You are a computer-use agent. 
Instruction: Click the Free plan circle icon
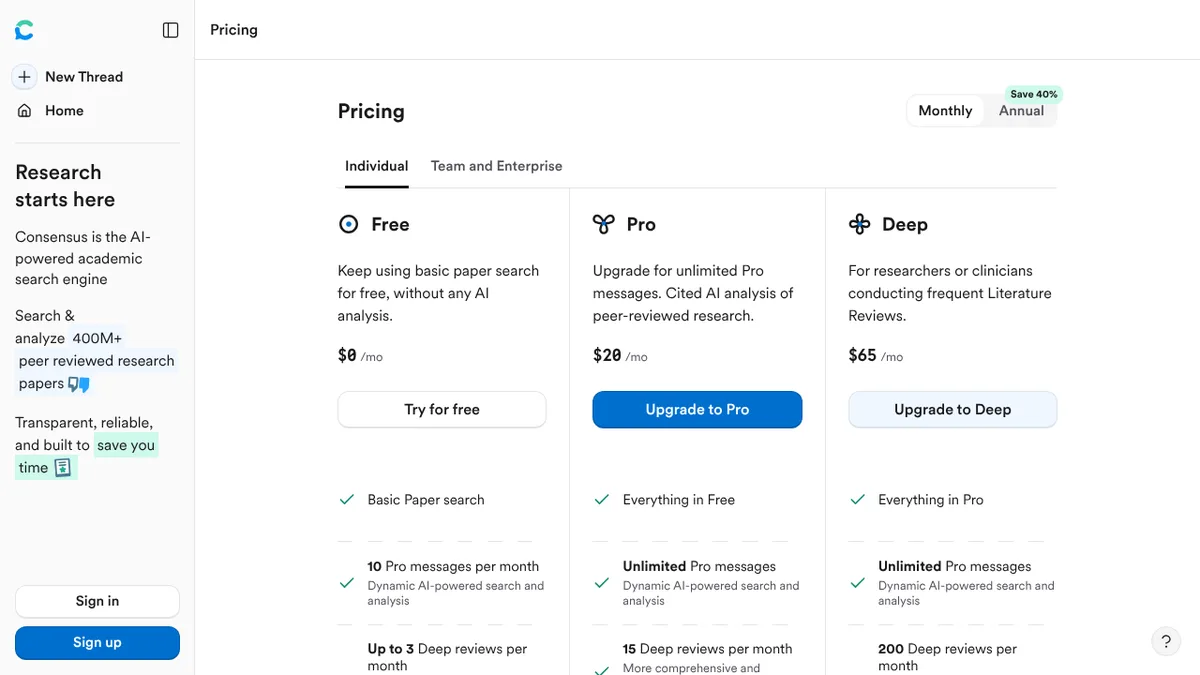tap(348, 225)
